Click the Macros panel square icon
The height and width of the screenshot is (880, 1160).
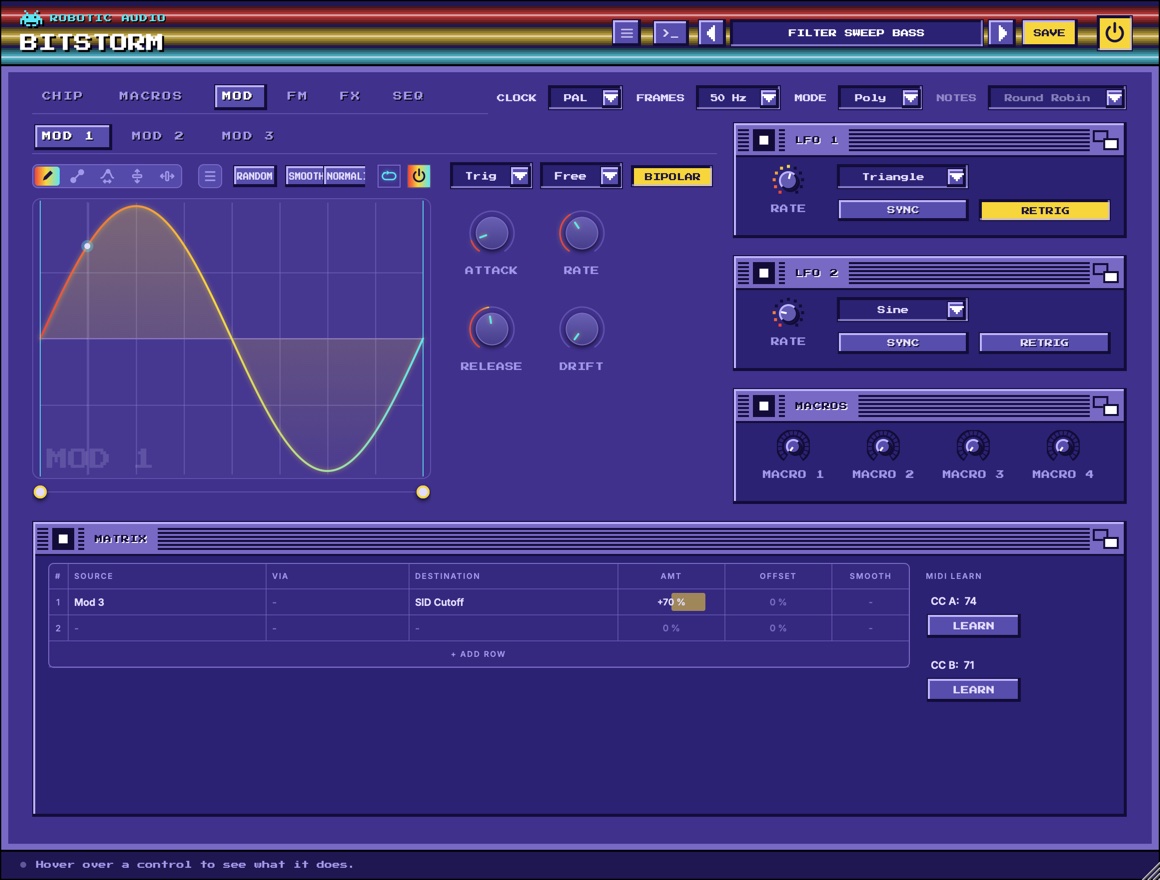[x=763, y=406]
